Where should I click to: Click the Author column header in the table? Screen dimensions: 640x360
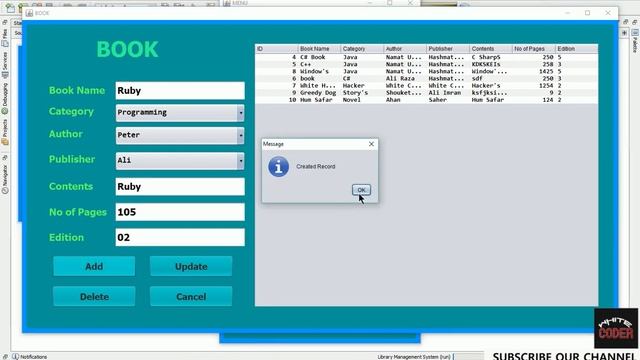405,49
